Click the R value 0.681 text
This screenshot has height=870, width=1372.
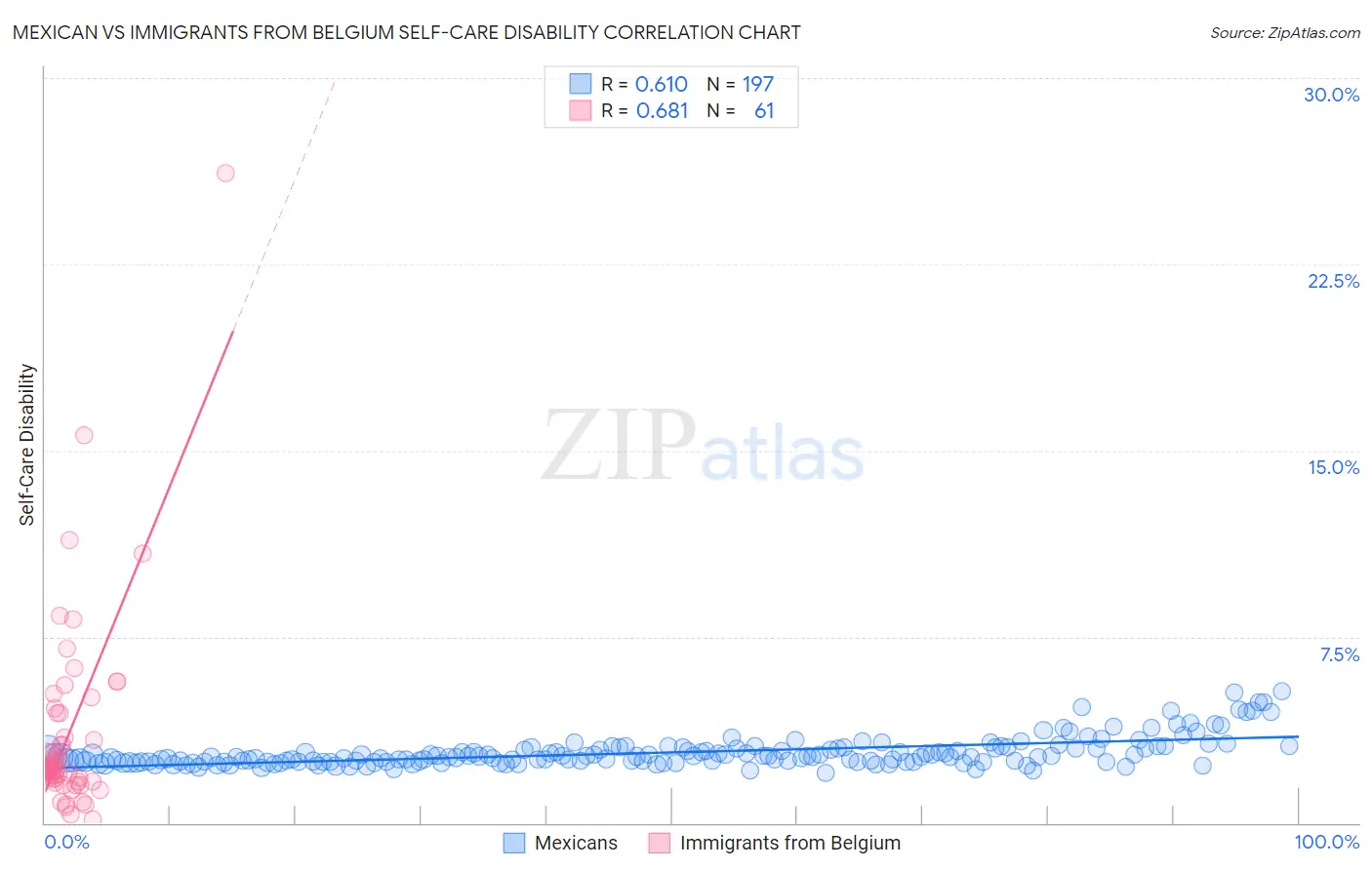click(x=662, y=110)
